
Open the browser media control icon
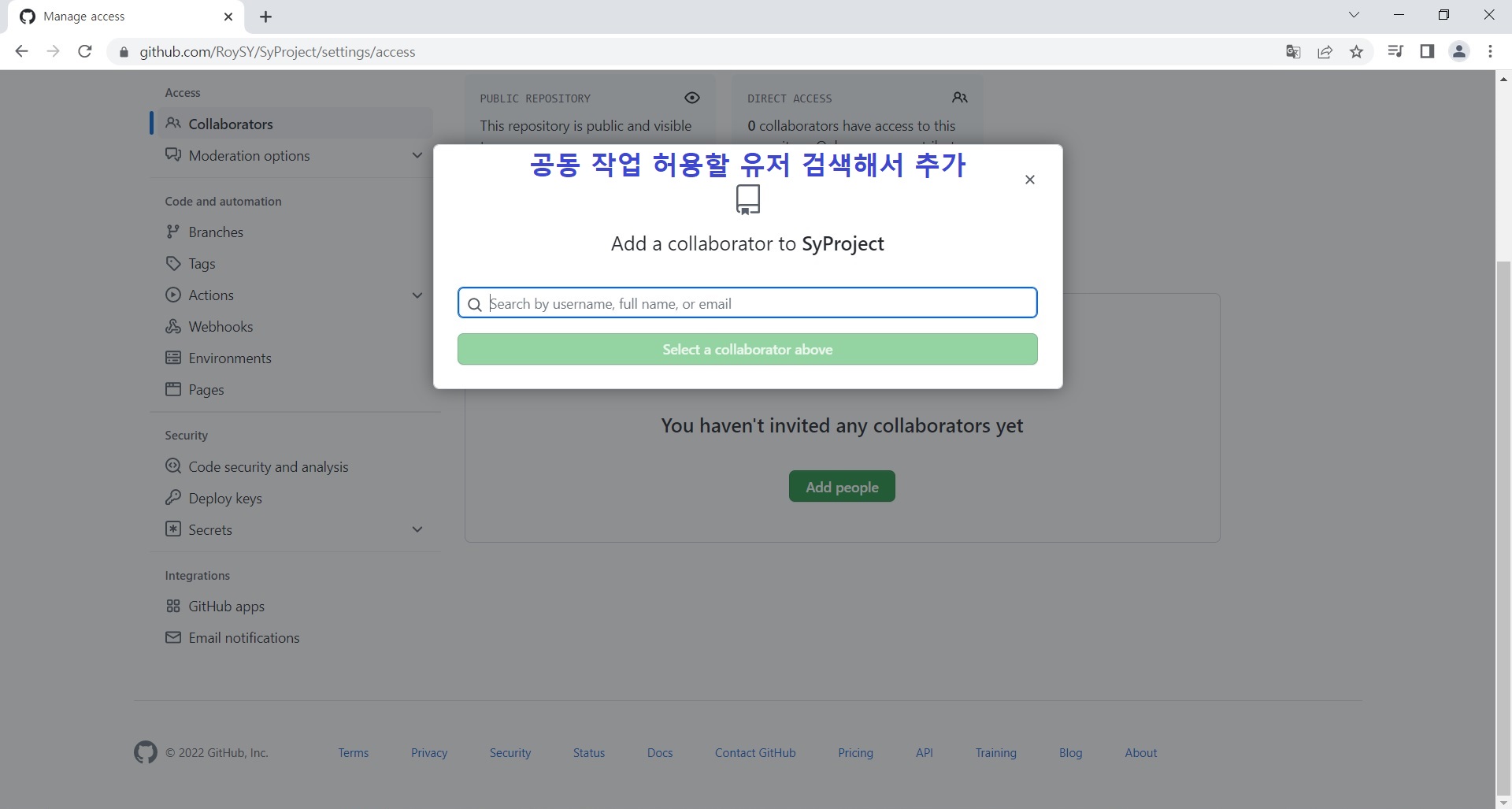click(x=1395, y=52)
